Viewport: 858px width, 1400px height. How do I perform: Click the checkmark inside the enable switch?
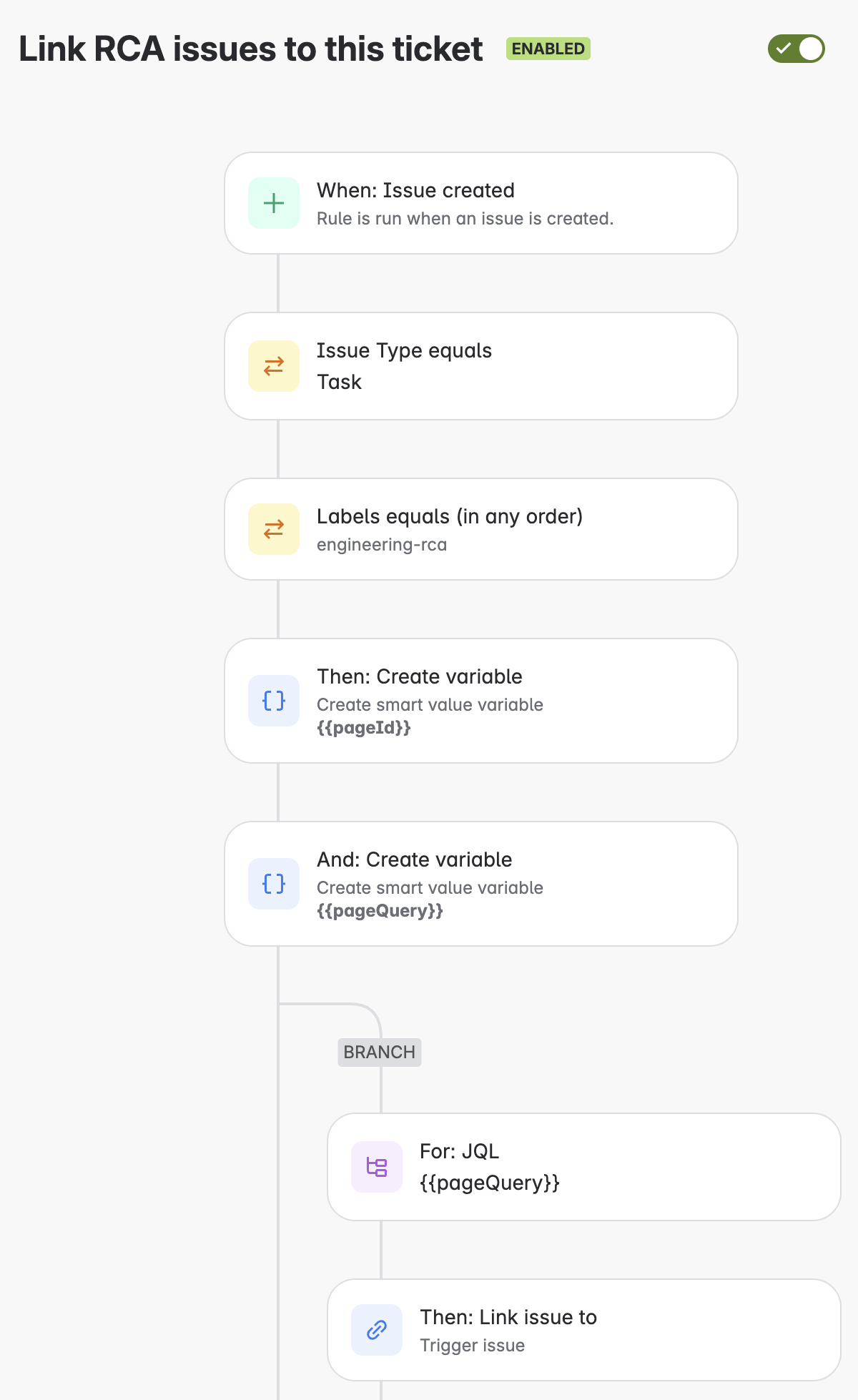coord(785,49)
